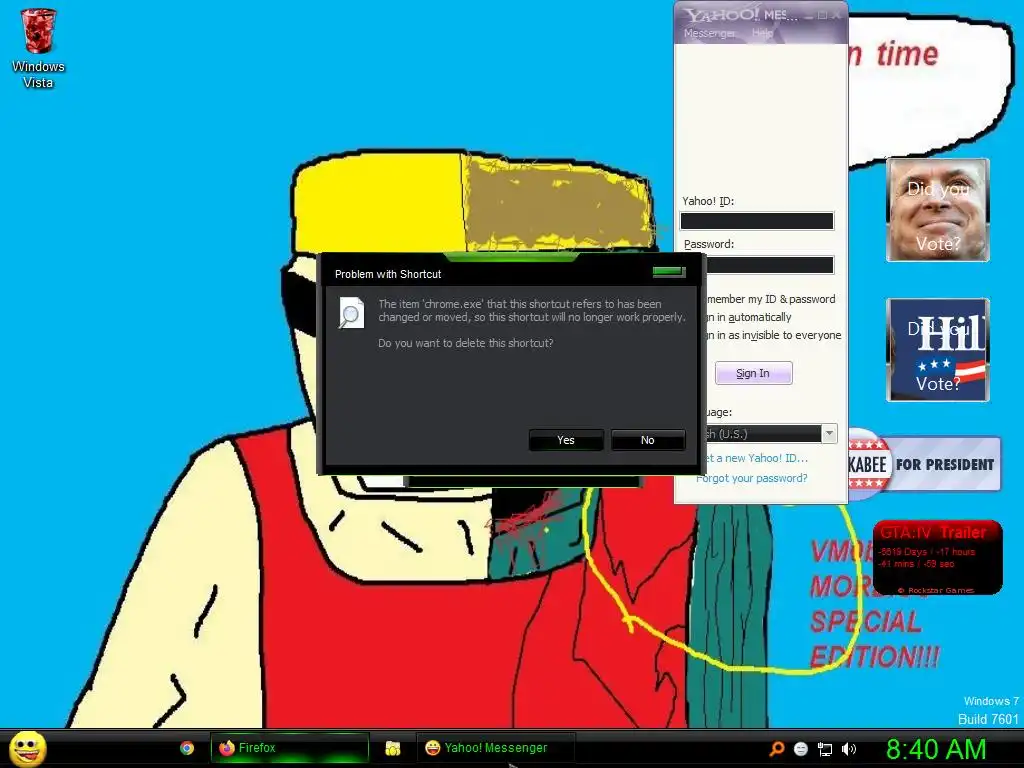Click the McCain Did you Vote gadget
Viewport: 1024px width, 768px height.
pos(938,210)
